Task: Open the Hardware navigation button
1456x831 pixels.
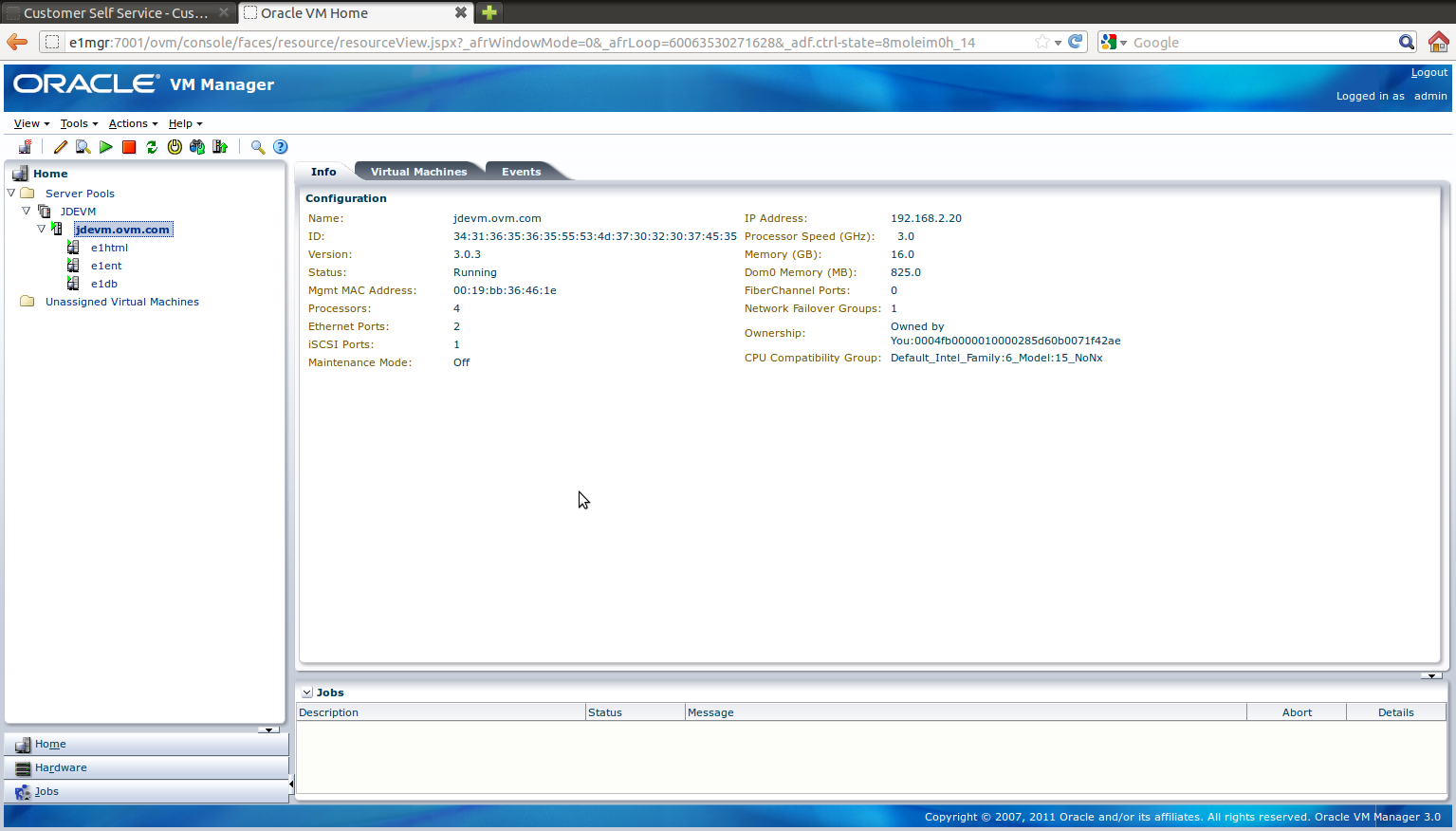Action: point(146,768)
